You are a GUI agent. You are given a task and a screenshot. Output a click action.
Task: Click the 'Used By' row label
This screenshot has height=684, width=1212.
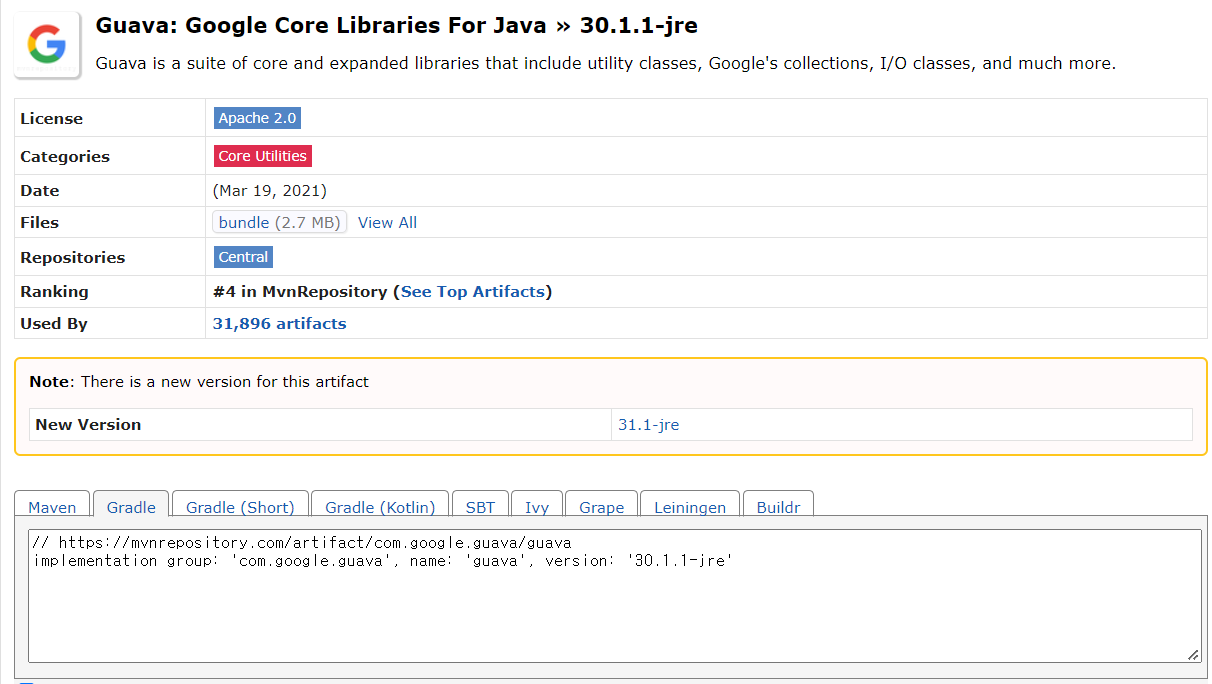tap(54, 324)
